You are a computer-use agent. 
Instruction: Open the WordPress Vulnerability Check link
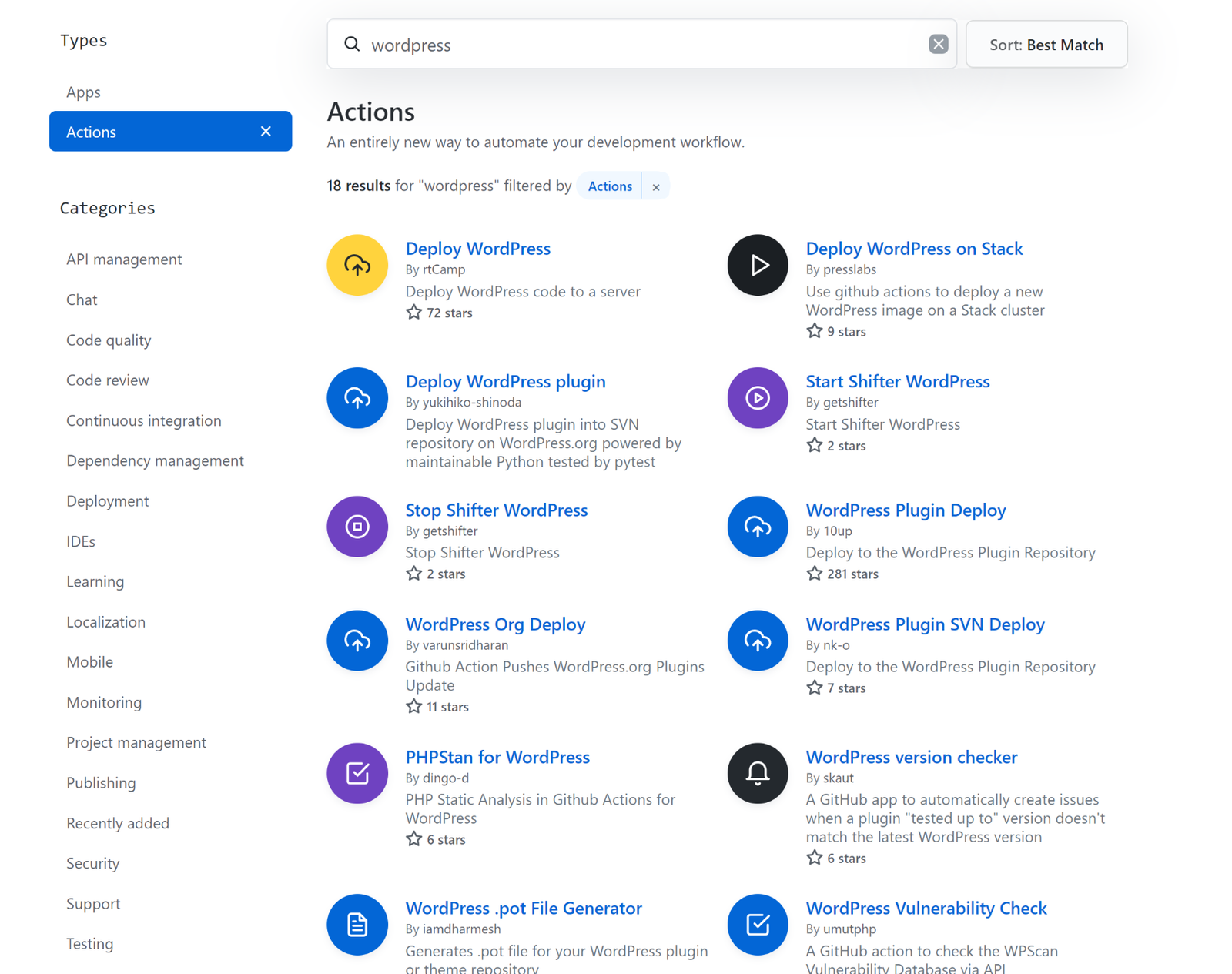pyautogui.click(x=926, y=908)
